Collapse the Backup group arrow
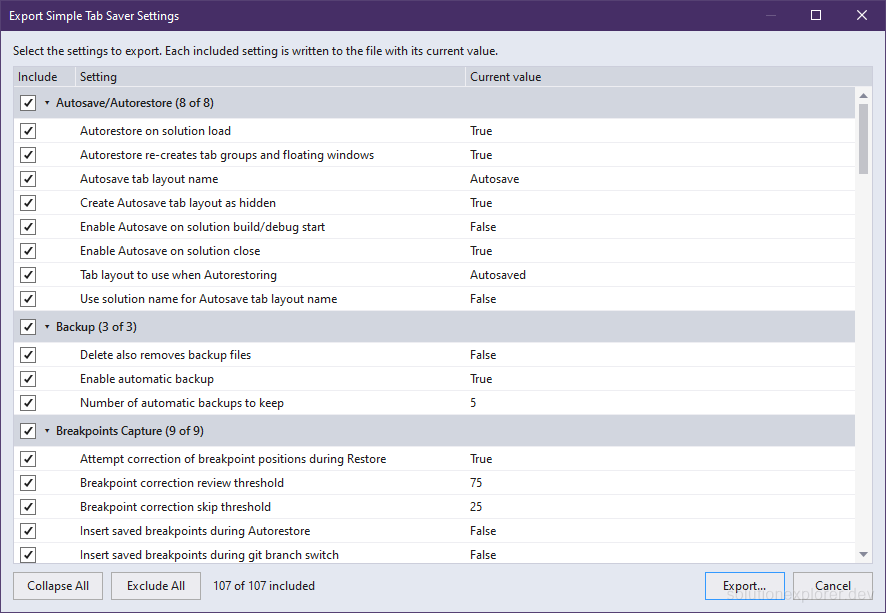The width and height of the screenshot is (886, 613). click(47, 327)
